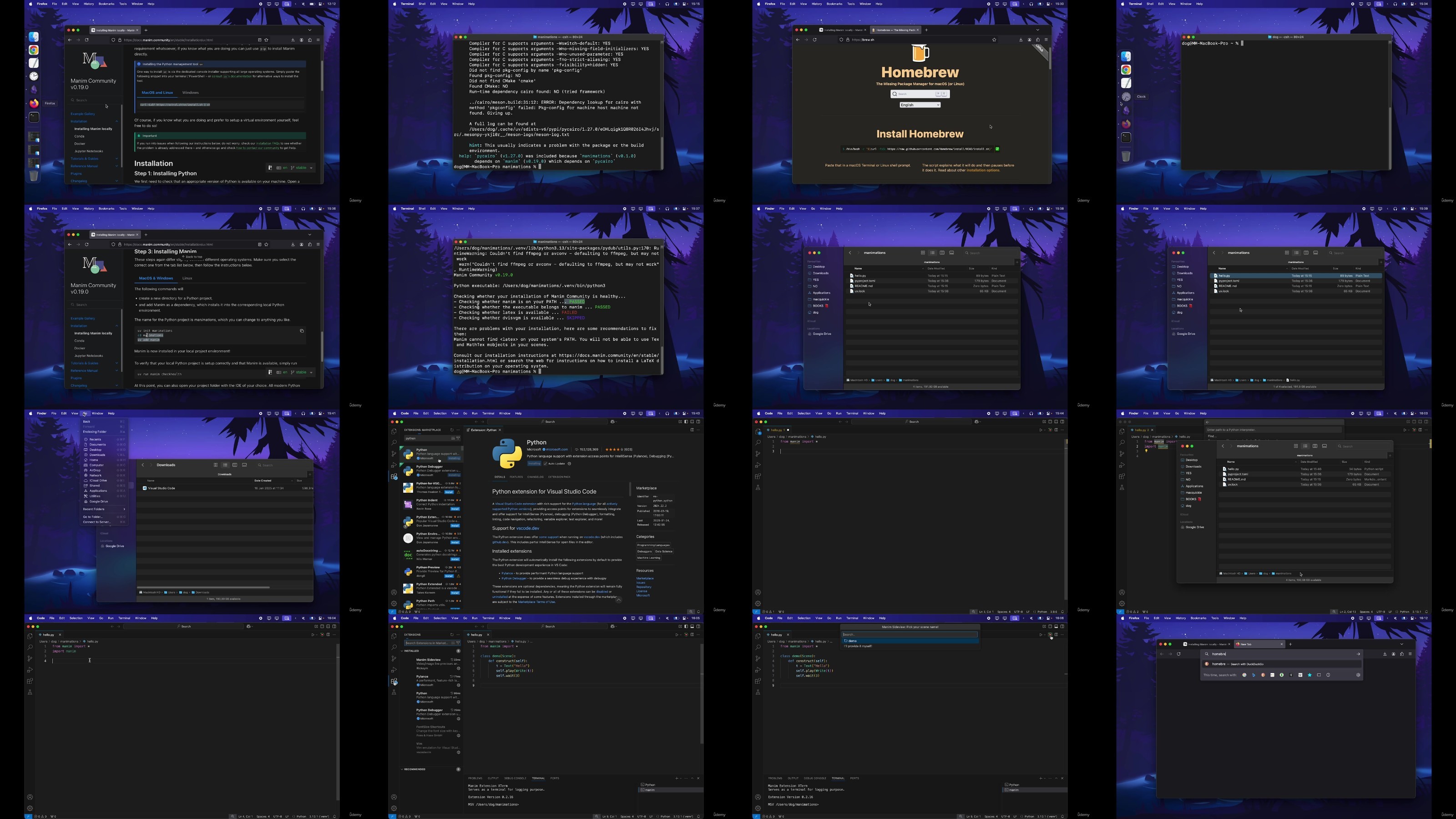
Task: Open the Pylance manage gear
Action: tap(458, 685)
